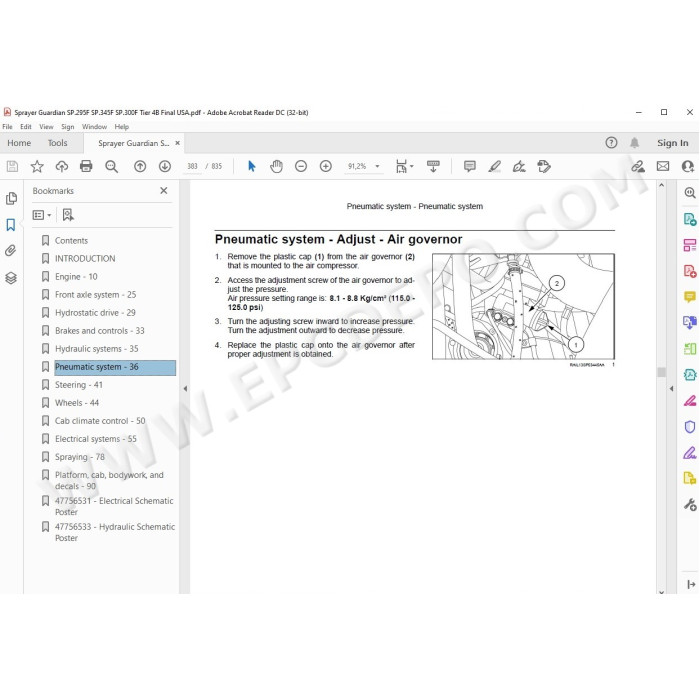This screenshot has width=700, height=700.
Task: Open the Window menu
Action: [94, 127]
